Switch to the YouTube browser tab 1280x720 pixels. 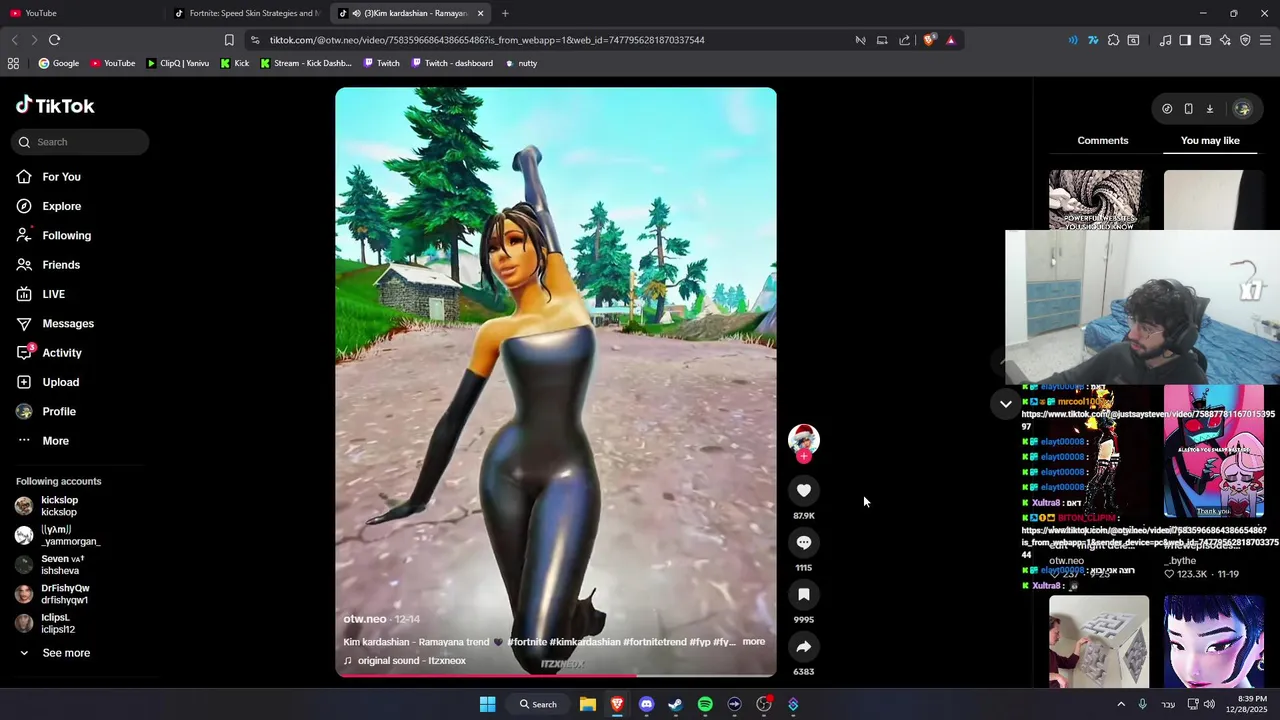point(82,13)
